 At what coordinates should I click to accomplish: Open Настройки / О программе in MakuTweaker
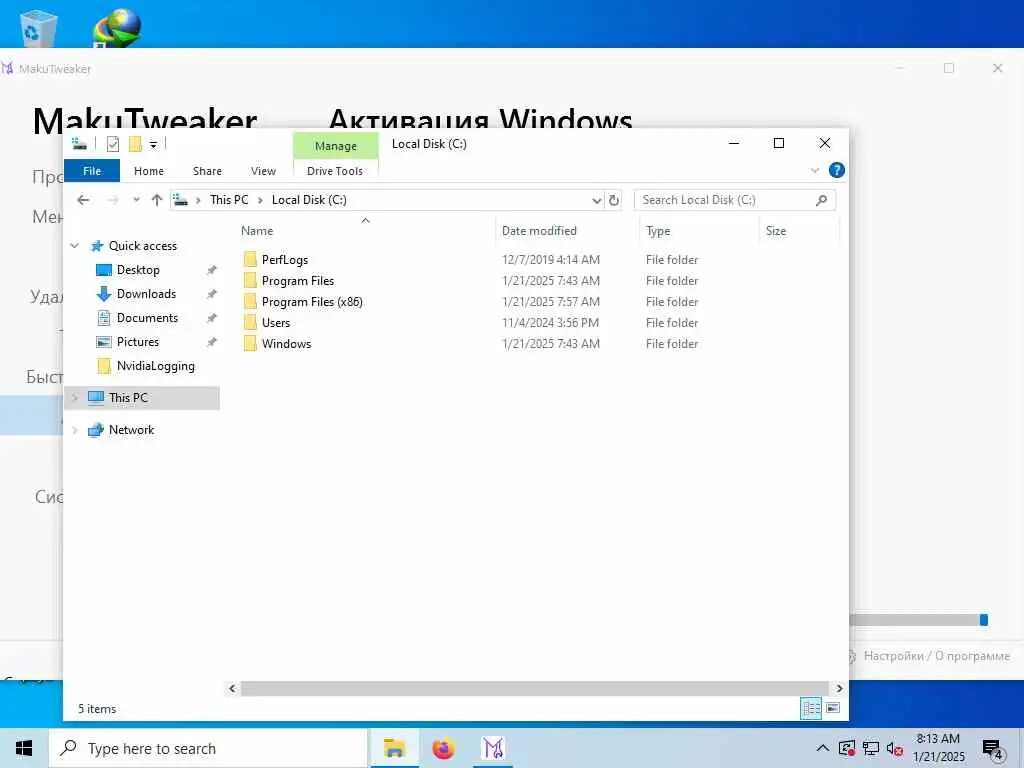pos(936,656)
